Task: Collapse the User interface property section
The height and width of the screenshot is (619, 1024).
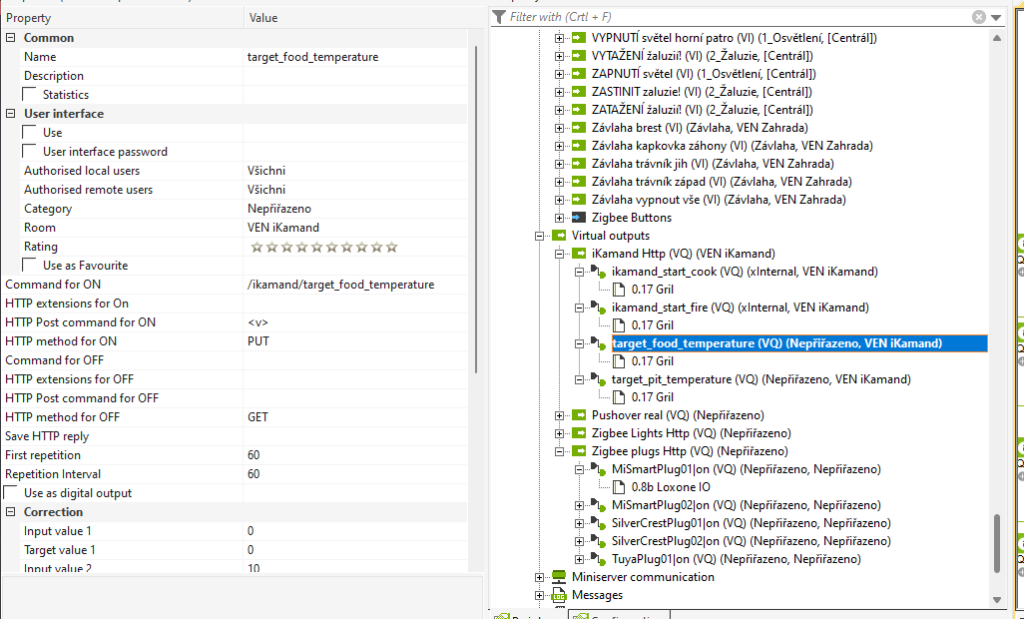Action: coord(10,114)
